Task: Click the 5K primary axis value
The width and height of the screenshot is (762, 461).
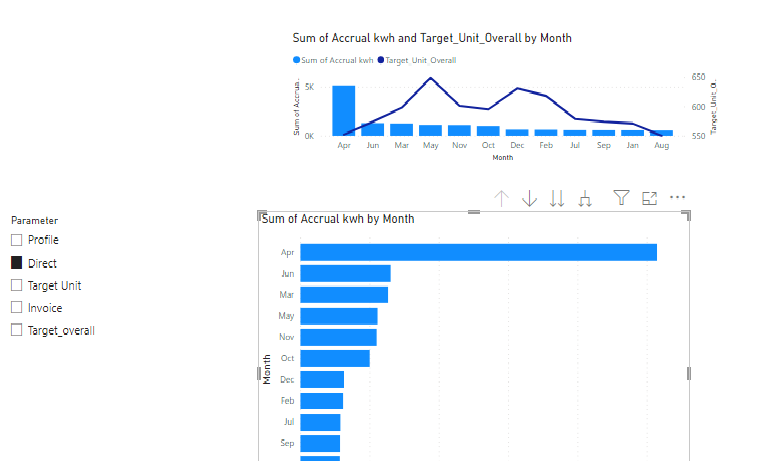Action: (x=310, y=87)
